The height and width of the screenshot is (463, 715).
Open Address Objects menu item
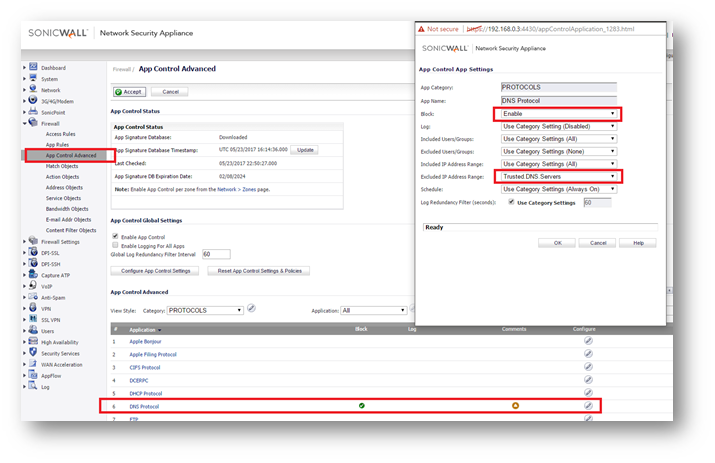coord(64,187)
